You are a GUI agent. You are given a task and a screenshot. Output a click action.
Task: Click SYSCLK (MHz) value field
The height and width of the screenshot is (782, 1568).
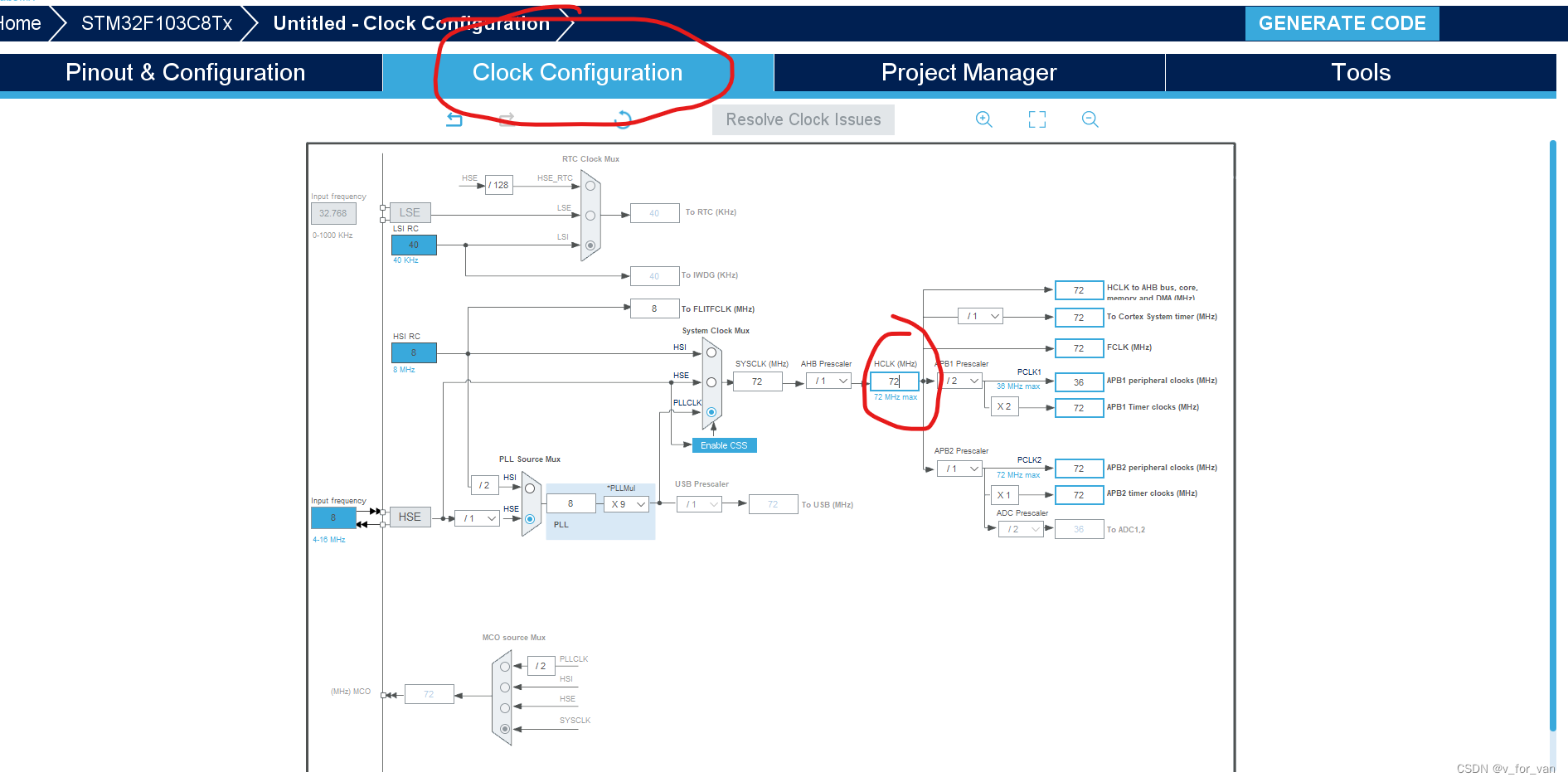pos(758,381)
